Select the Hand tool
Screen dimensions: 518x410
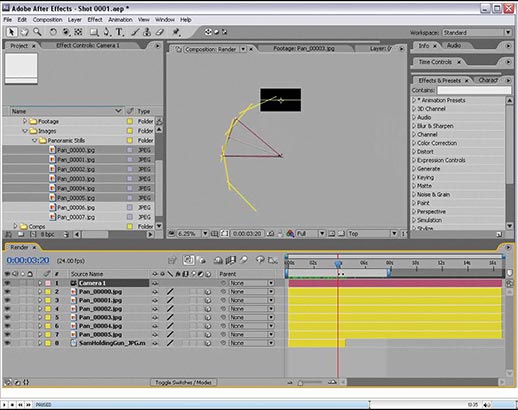24,32
